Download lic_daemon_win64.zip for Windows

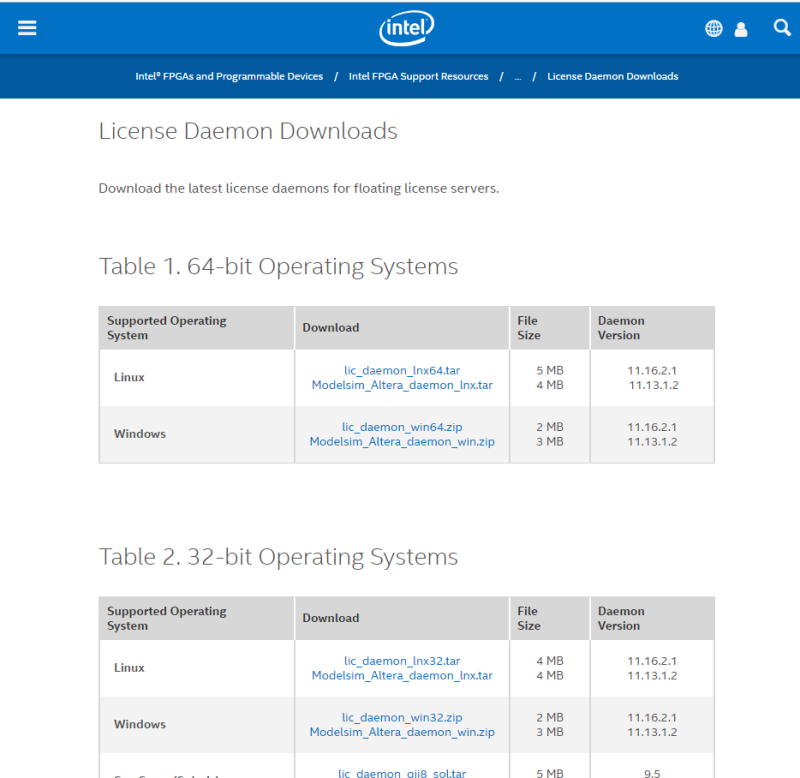click(x=402, y=427)
